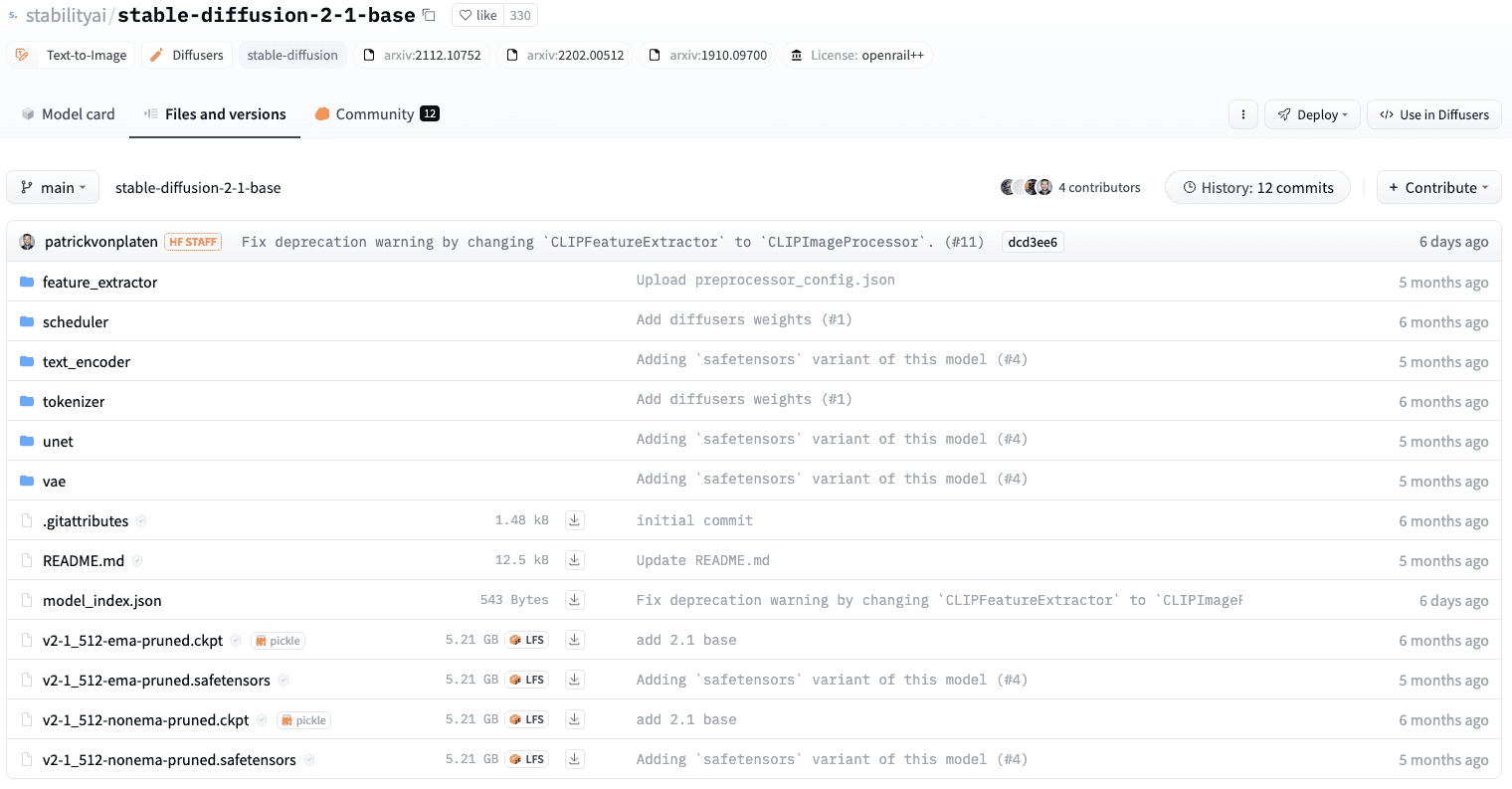Viewport: 1512px width, 789px height.
Task: Open the v2-1_512-nonema-pruned.safetensors file page
Action: pyautogui.click(x=169, y=760)
